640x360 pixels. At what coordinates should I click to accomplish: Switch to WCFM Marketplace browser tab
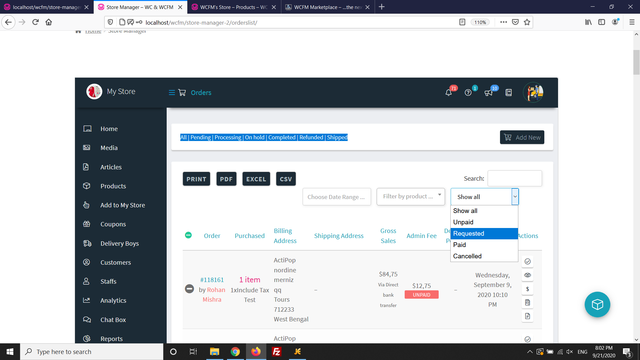click(328, 7)
